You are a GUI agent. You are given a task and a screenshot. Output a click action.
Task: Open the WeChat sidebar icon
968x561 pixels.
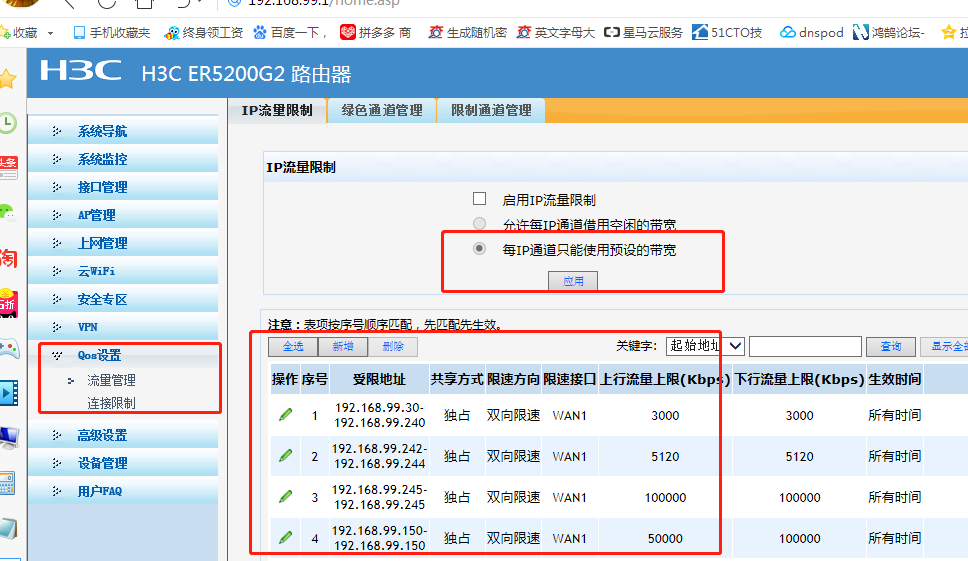(7, 214)
